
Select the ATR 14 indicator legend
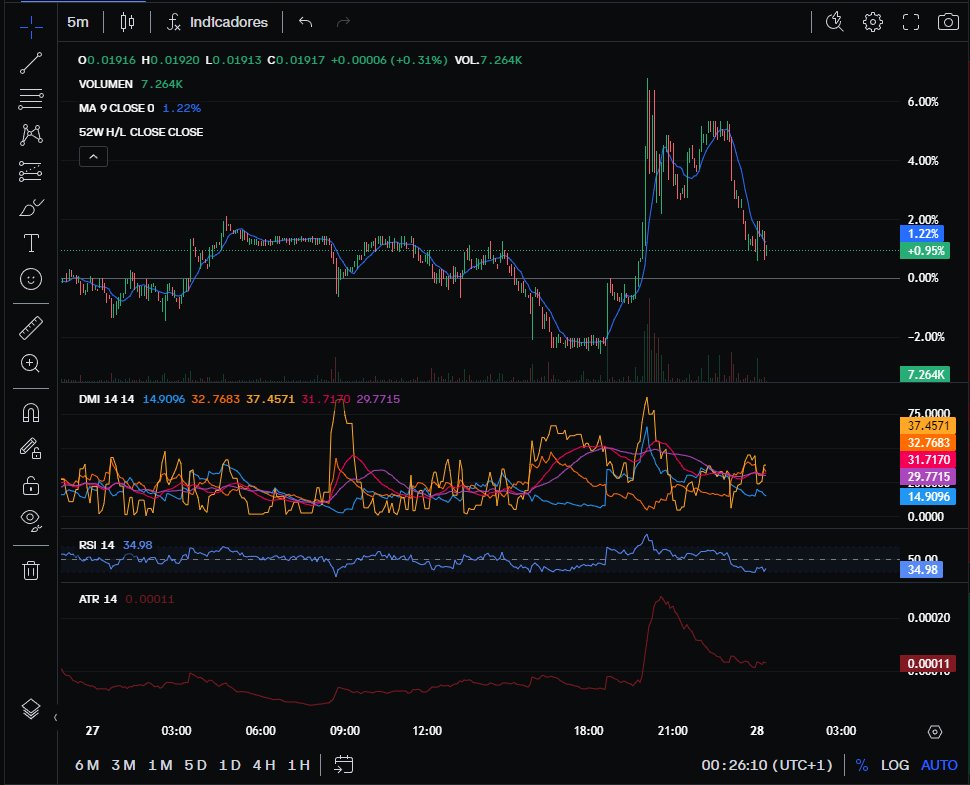pyautogui.click(x=98, y=599)
